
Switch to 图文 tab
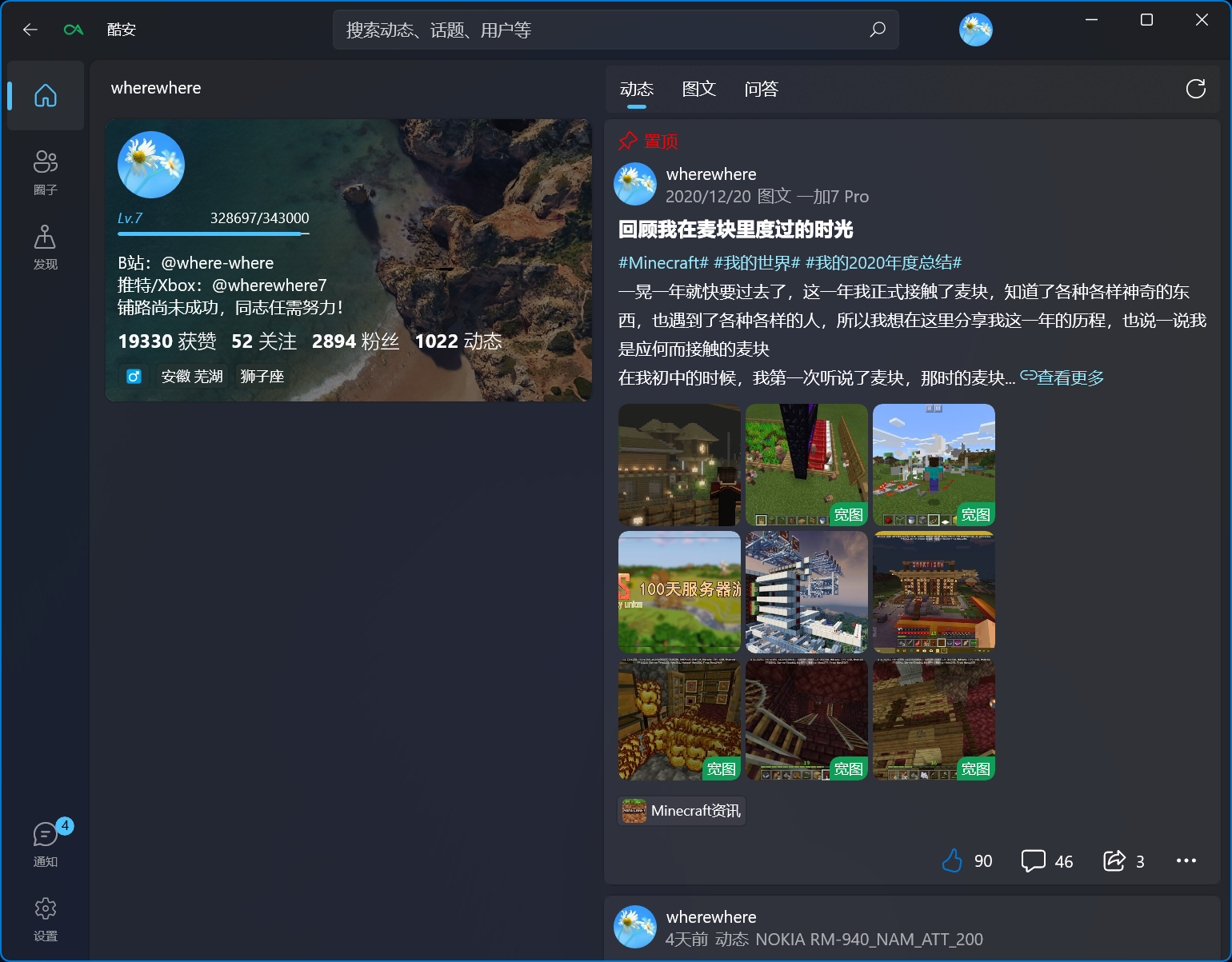coord(699,89)
